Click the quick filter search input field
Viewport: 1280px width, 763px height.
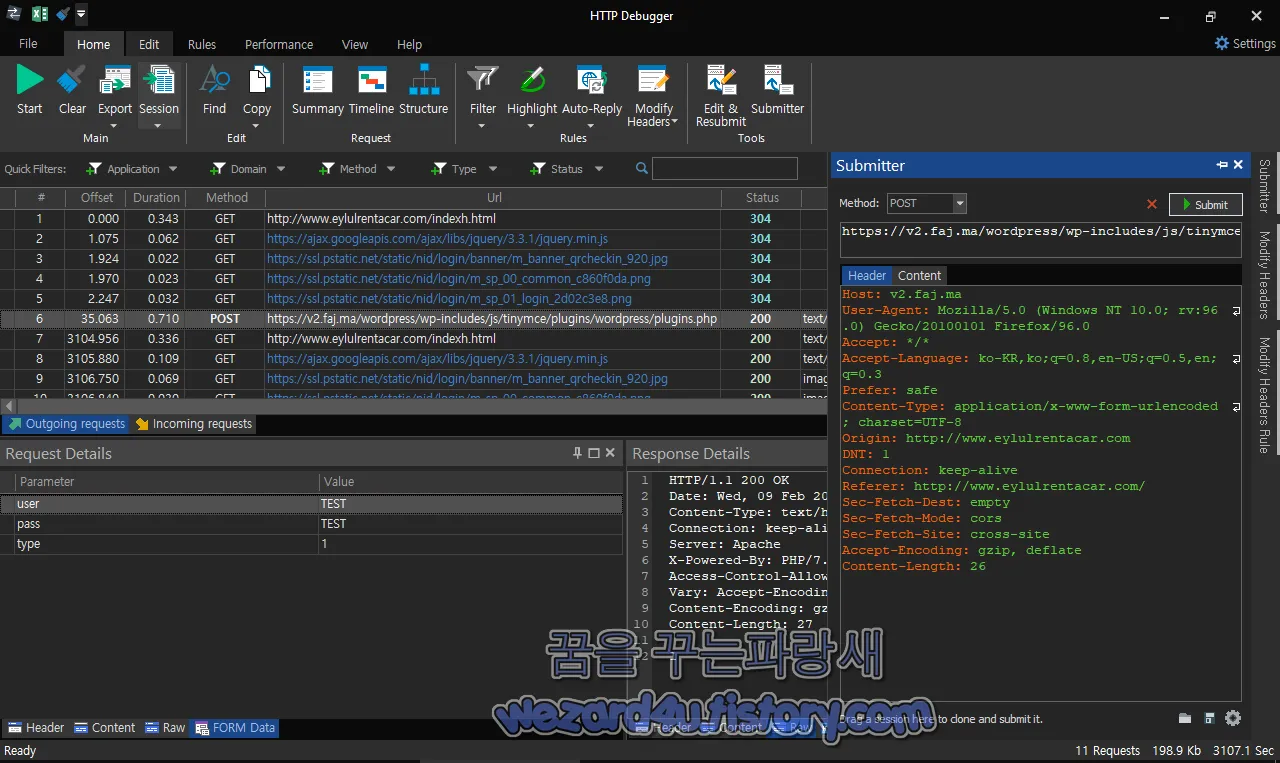point(724,169)
